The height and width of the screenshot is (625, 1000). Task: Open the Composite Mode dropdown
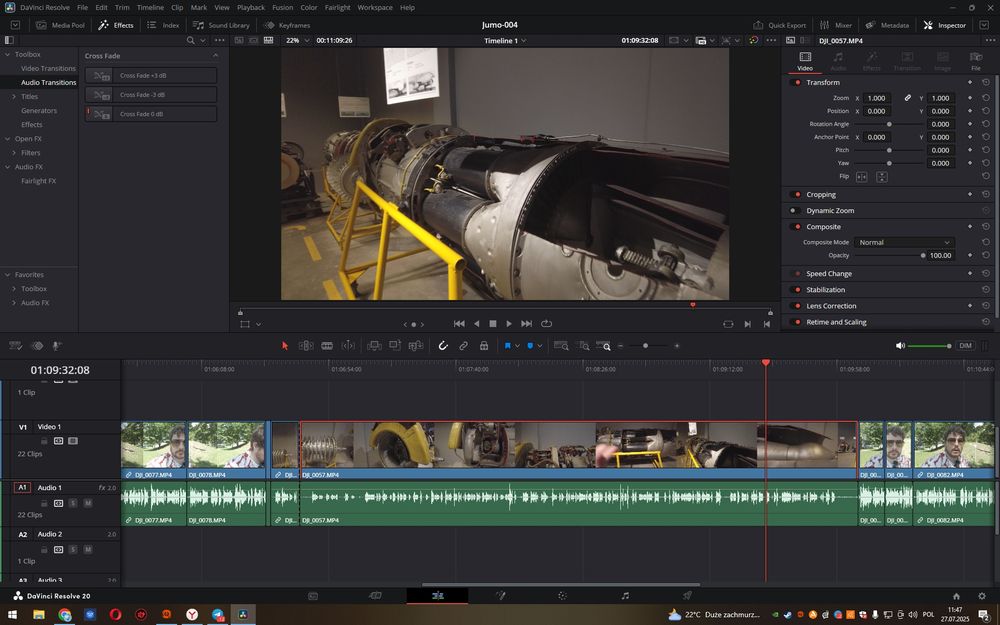click(x=904, y=242)
